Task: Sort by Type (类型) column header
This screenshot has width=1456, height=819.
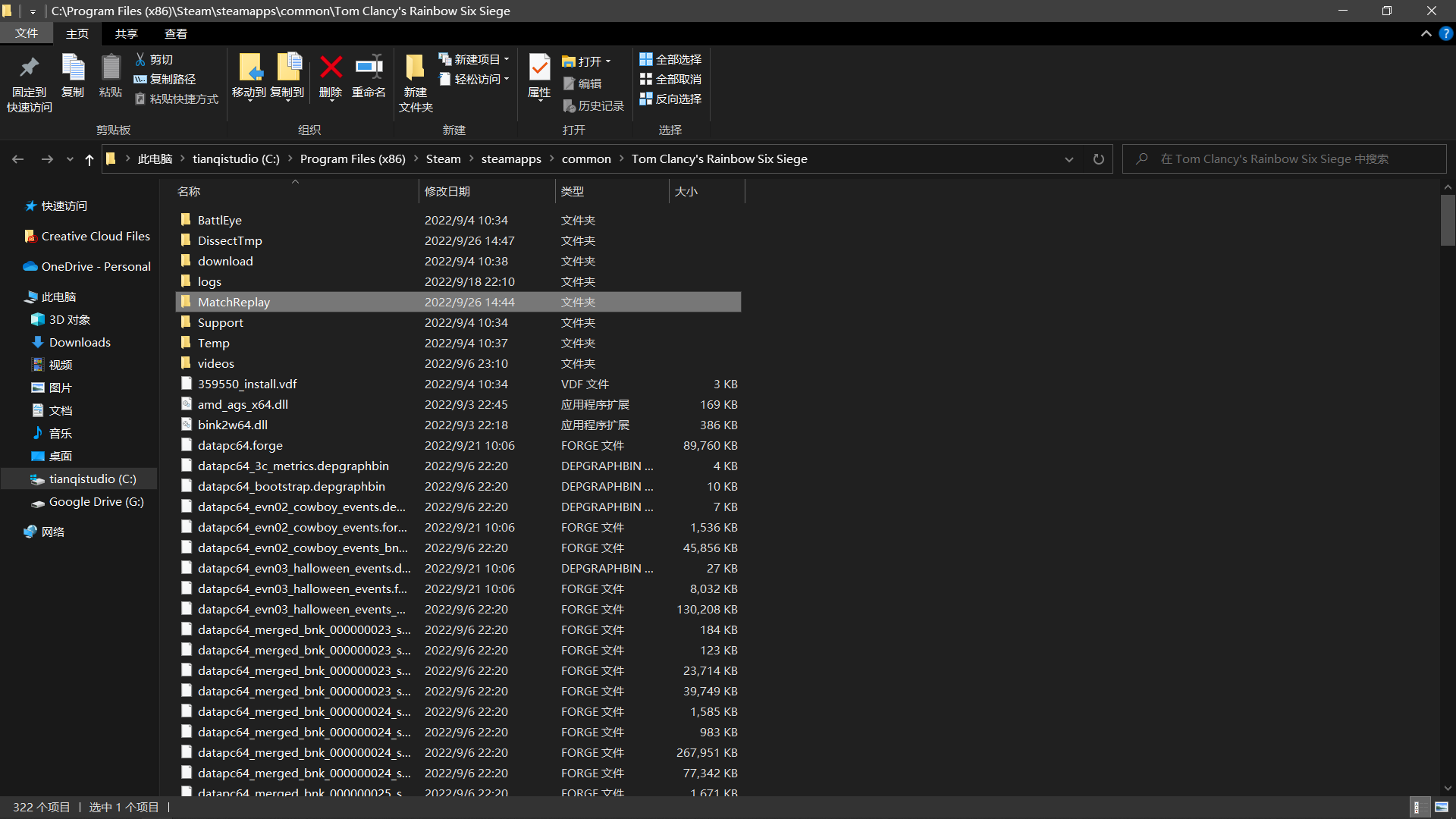Action: (x=612, y=192)
